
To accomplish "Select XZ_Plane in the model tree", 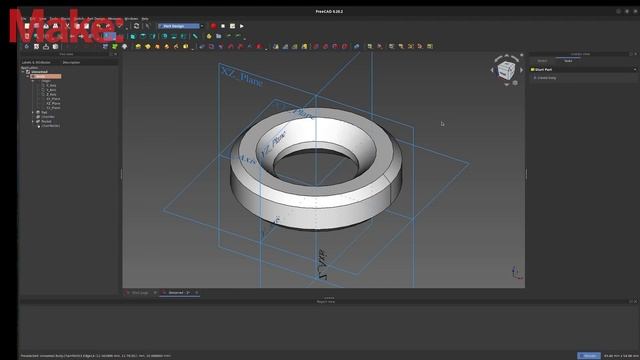I will pos(53,103).
